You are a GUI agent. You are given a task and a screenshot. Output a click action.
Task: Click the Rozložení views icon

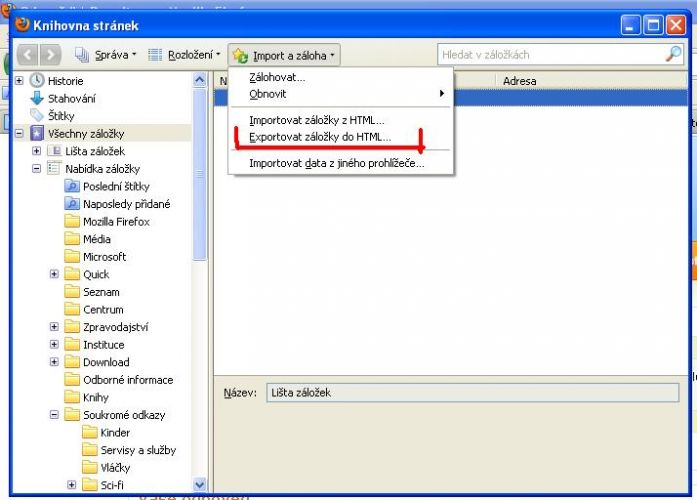point(155,55)
